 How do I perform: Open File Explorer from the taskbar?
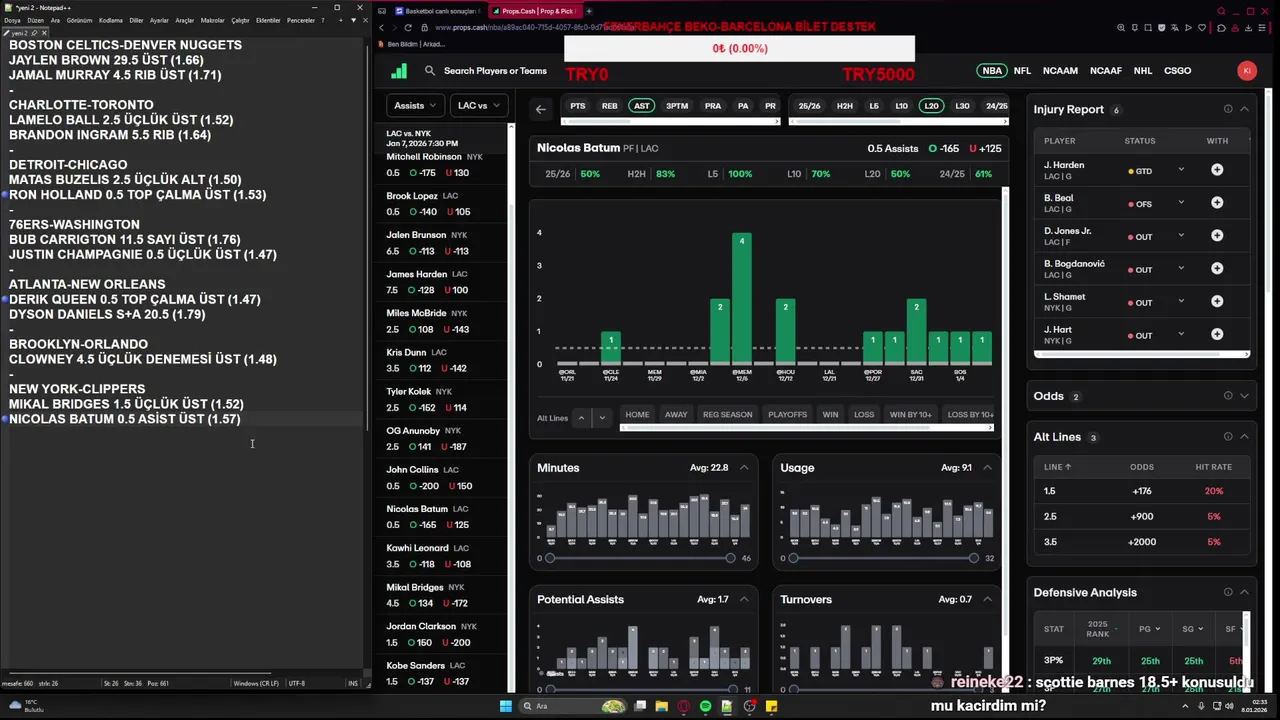(662, 706)
